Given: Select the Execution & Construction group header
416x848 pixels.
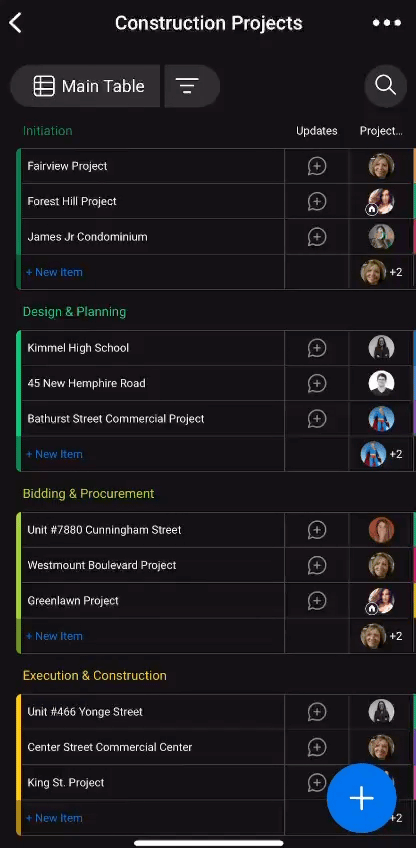Looking at the screenshot, I should tap(95, 675).
